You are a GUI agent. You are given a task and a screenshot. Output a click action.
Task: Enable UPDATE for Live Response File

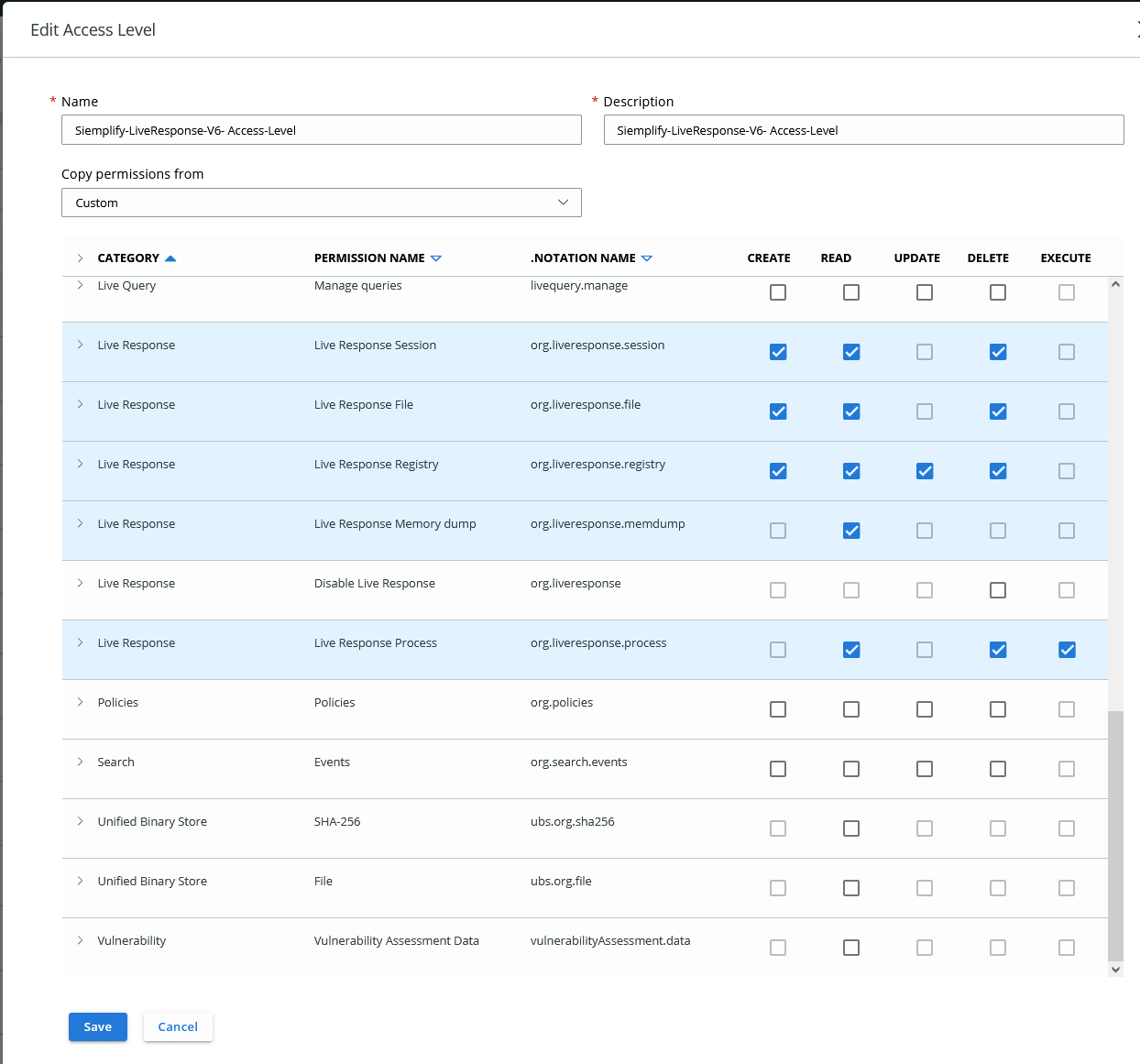(x=924, y=411)
